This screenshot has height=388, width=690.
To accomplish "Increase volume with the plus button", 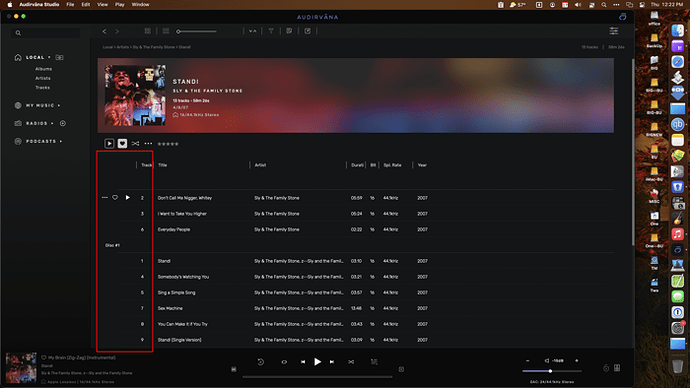I will click(x=576, y=361).
